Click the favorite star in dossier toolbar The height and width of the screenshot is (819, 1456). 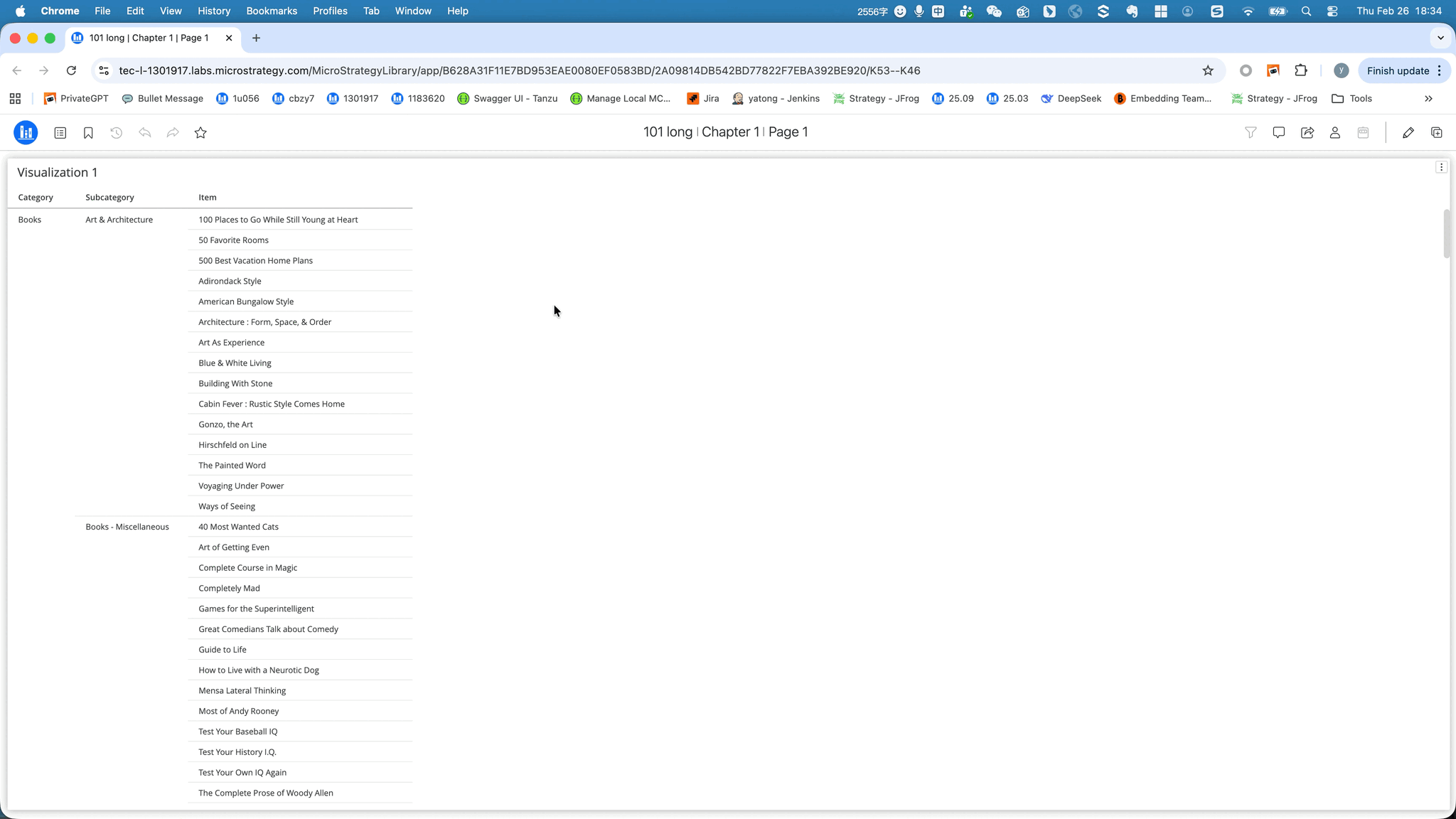click(200, 133)
